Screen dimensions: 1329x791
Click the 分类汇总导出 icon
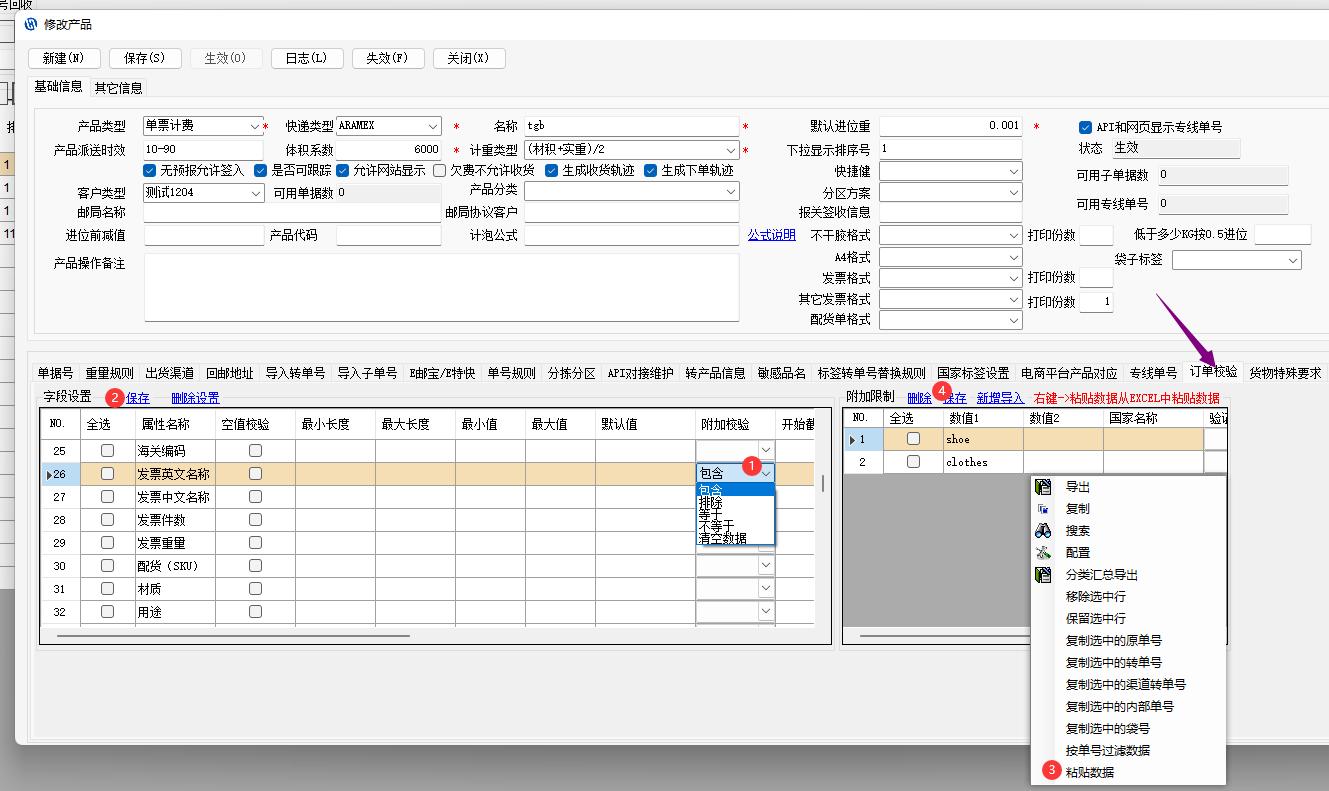(x=1043, y=575)
